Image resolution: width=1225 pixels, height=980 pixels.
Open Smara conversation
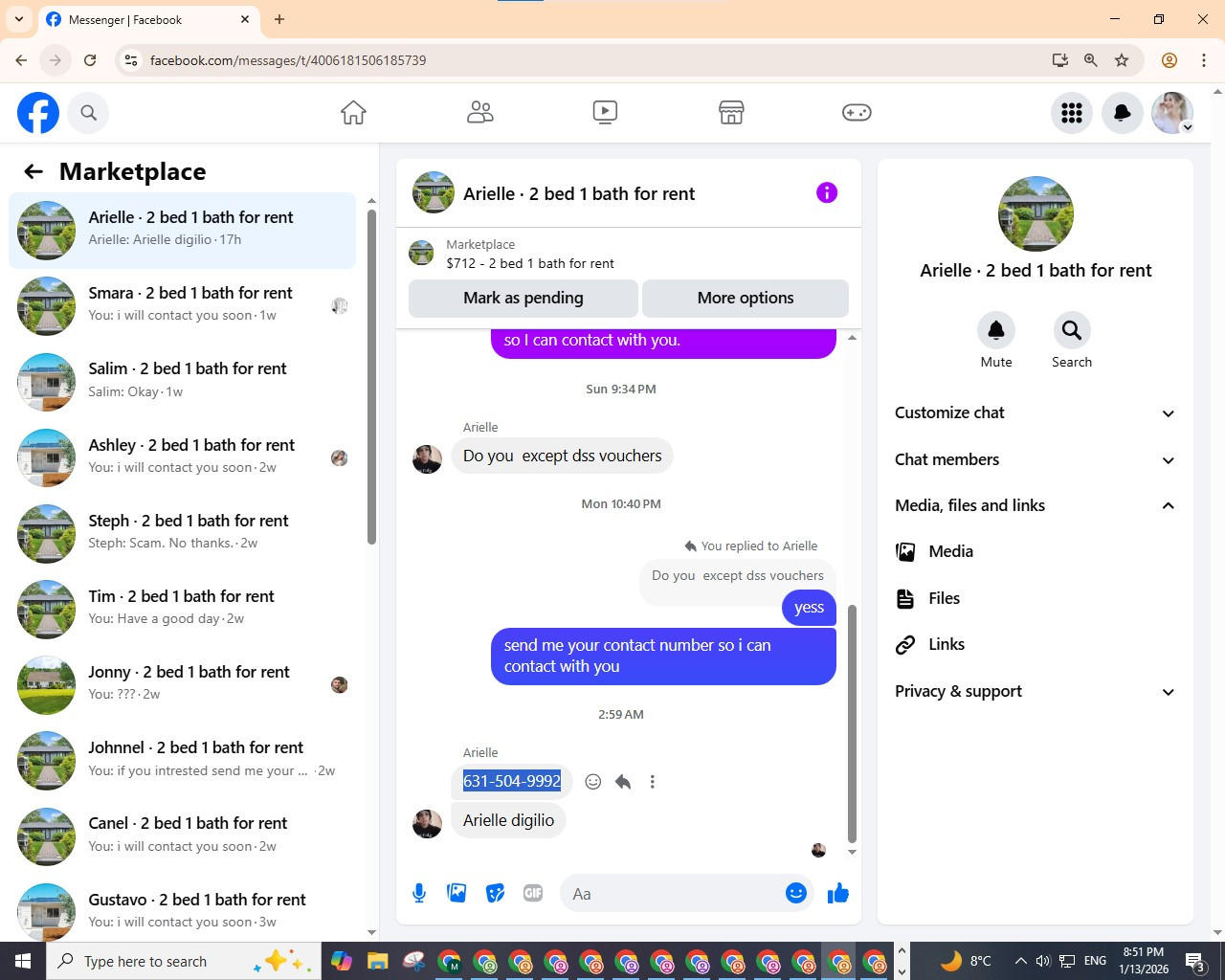click(182, 306)
